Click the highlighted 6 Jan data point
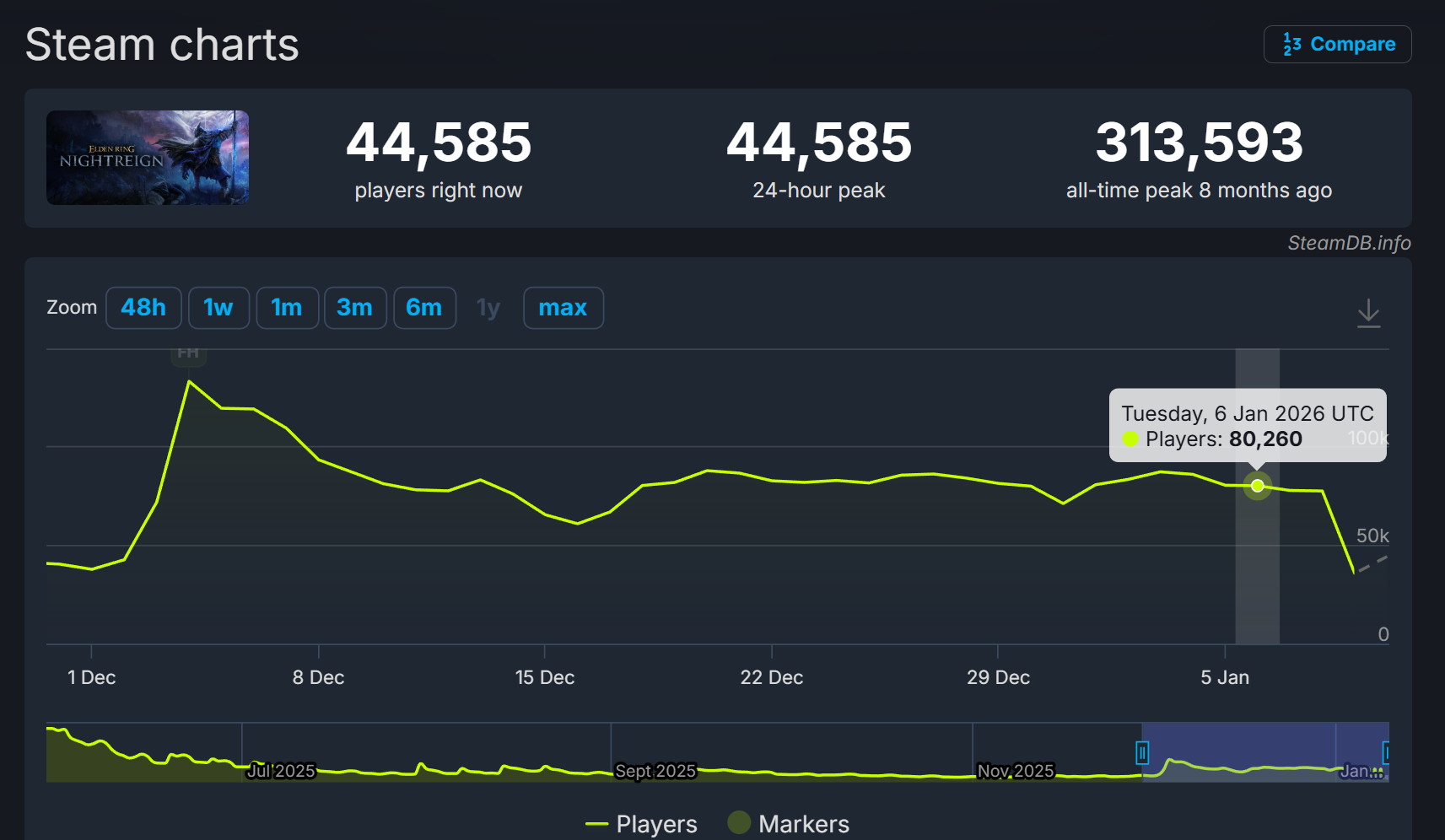1445x840 pixels. (x=1258, y=486)
